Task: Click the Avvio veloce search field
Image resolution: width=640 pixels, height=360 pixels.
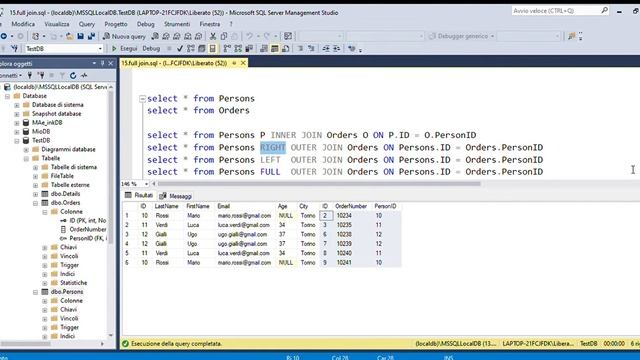Action: (x=557, y=11)
